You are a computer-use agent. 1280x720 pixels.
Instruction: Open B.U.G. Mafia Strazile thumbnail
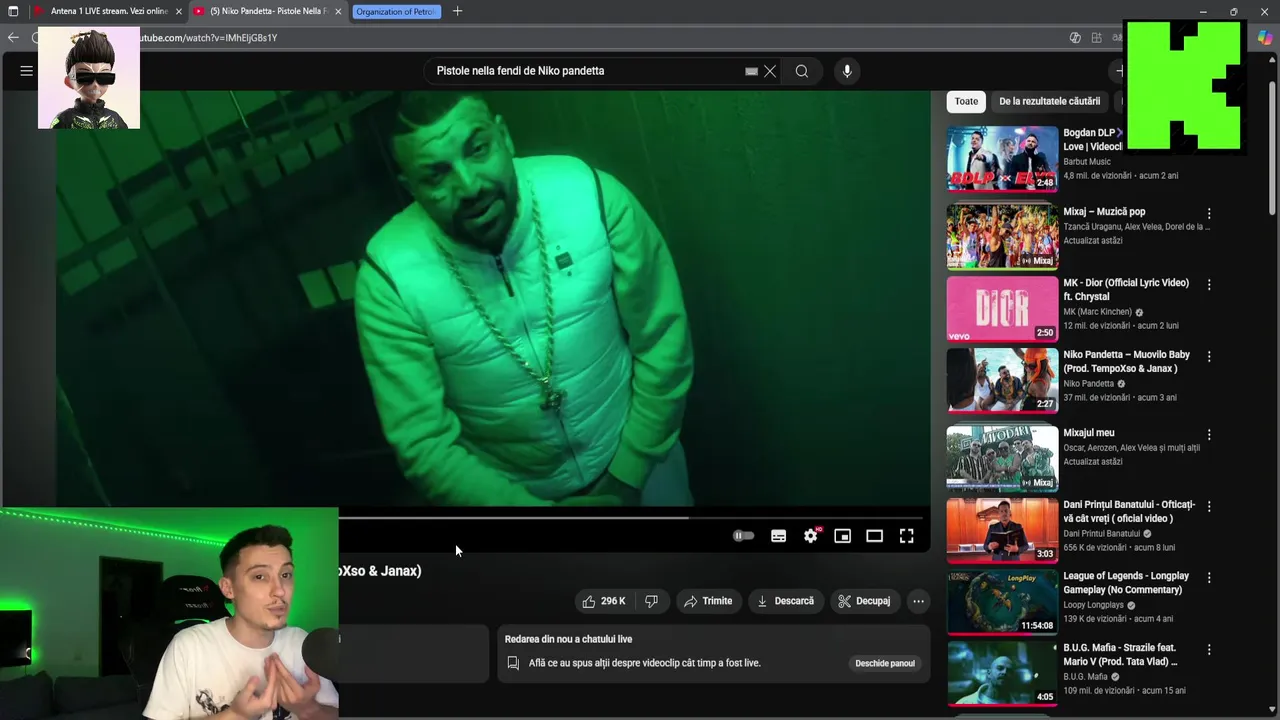click(x=1002, y=674)
